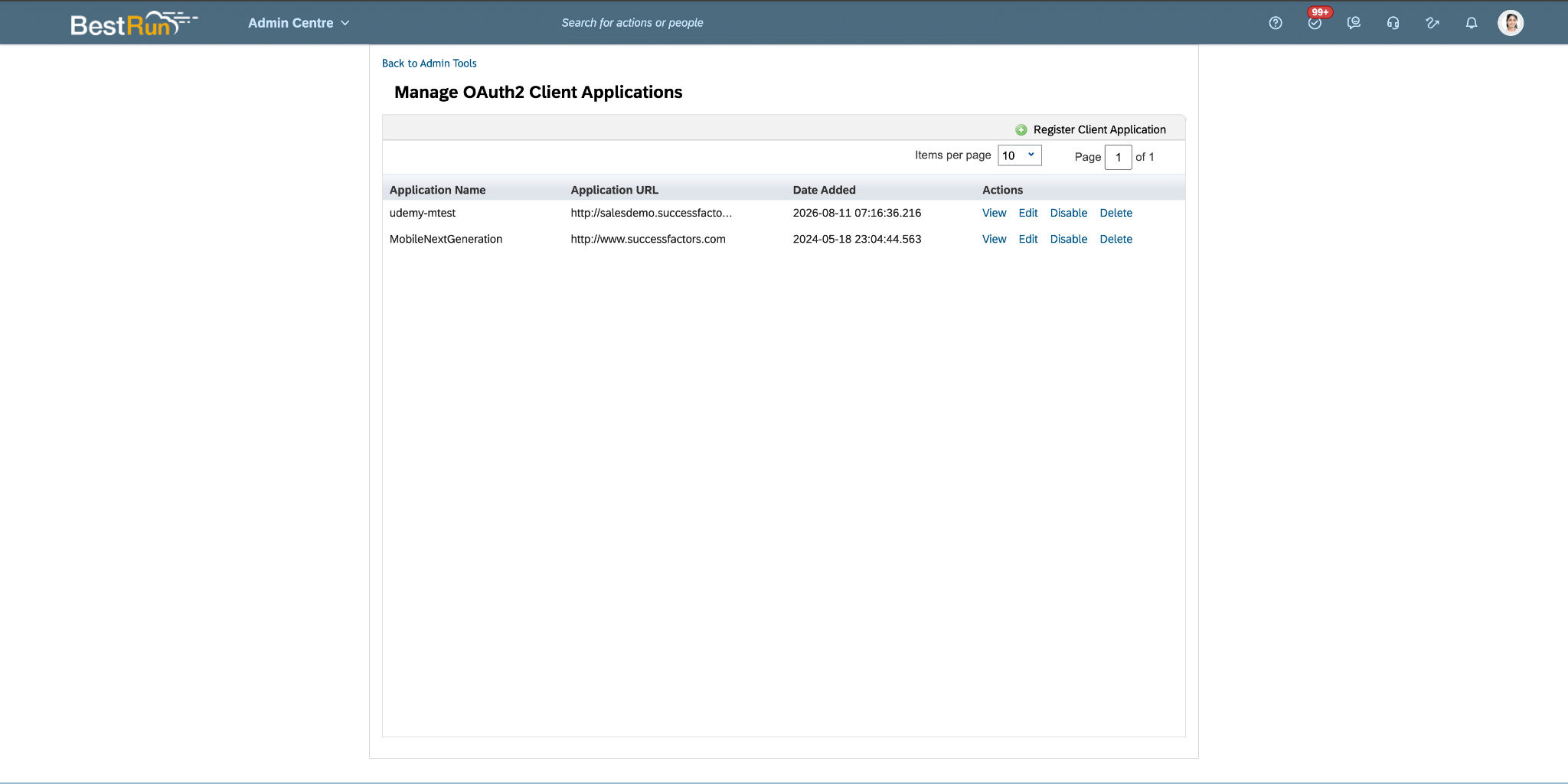Click the BestRun logo
The height and width of the screenshot is (784, 1568).
[x=134, y=24]
